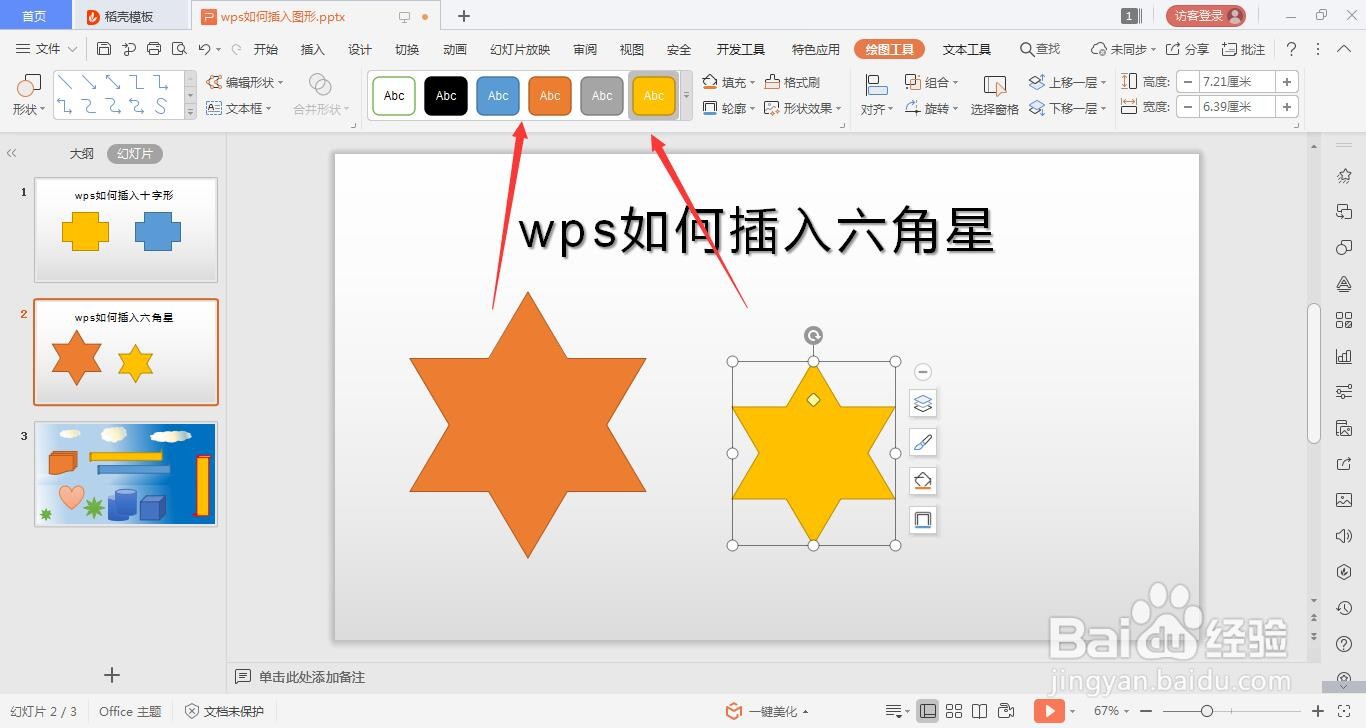Open the Selection Pane (选择窗格)
The height and width of the screenshot is (728, 1366).
(x=995, y=95)
